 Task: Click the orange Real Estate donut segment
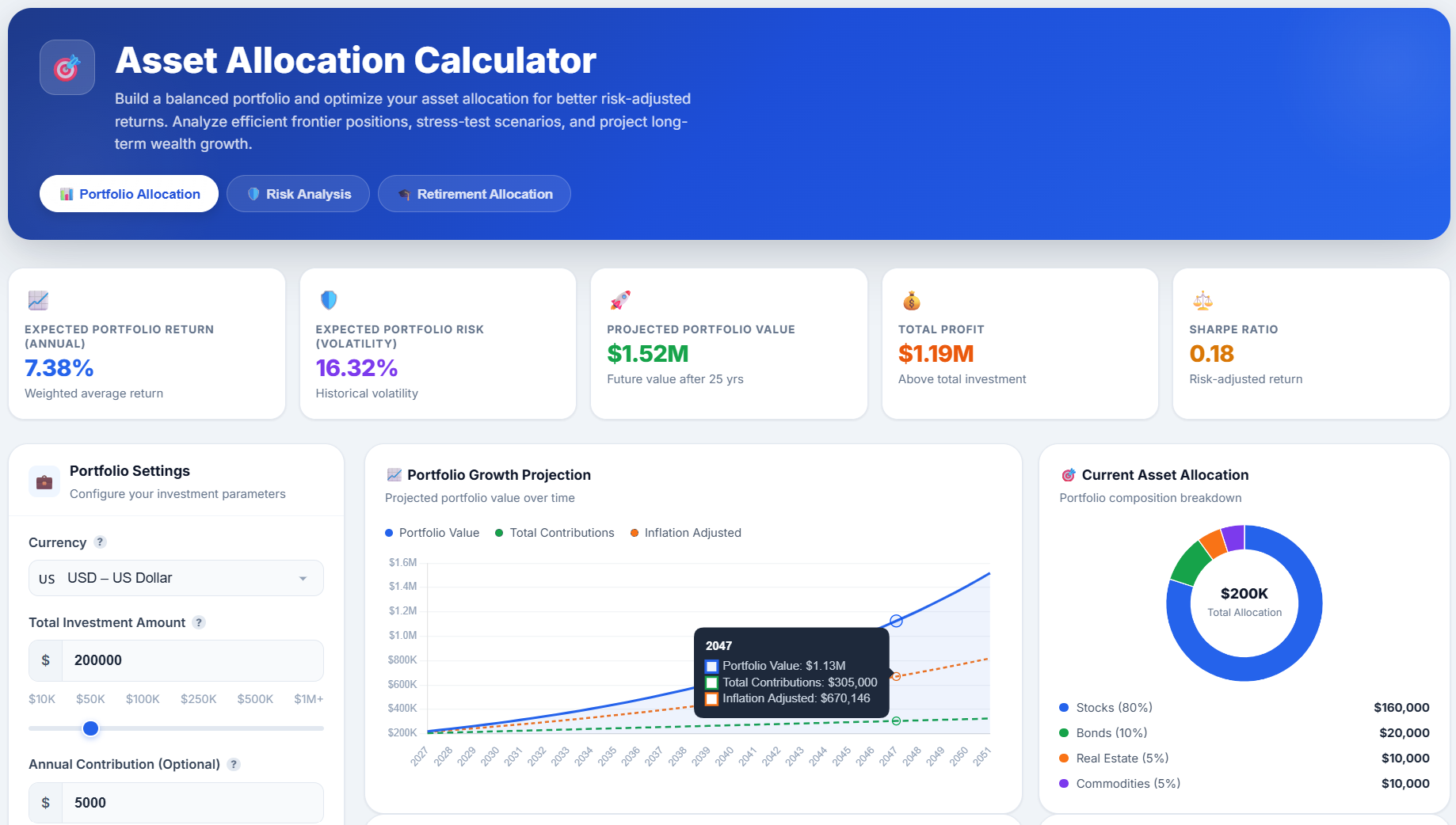(1214, 543)
